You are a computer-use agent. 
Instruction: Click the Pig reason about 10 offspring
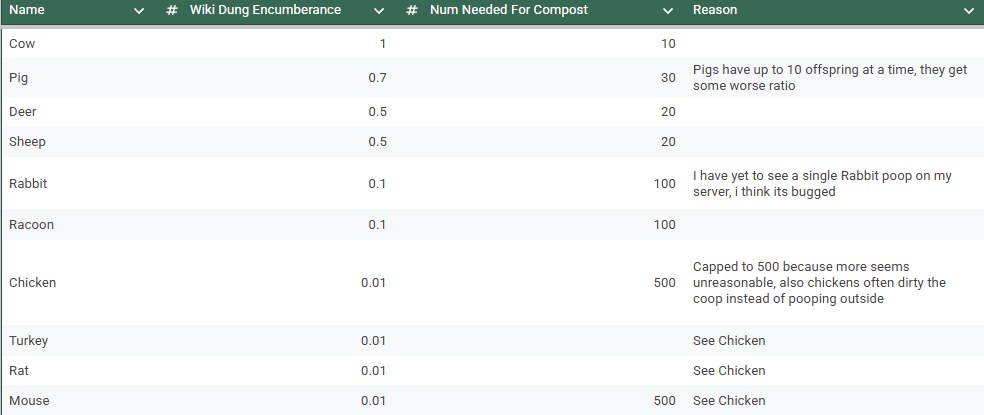830,78
